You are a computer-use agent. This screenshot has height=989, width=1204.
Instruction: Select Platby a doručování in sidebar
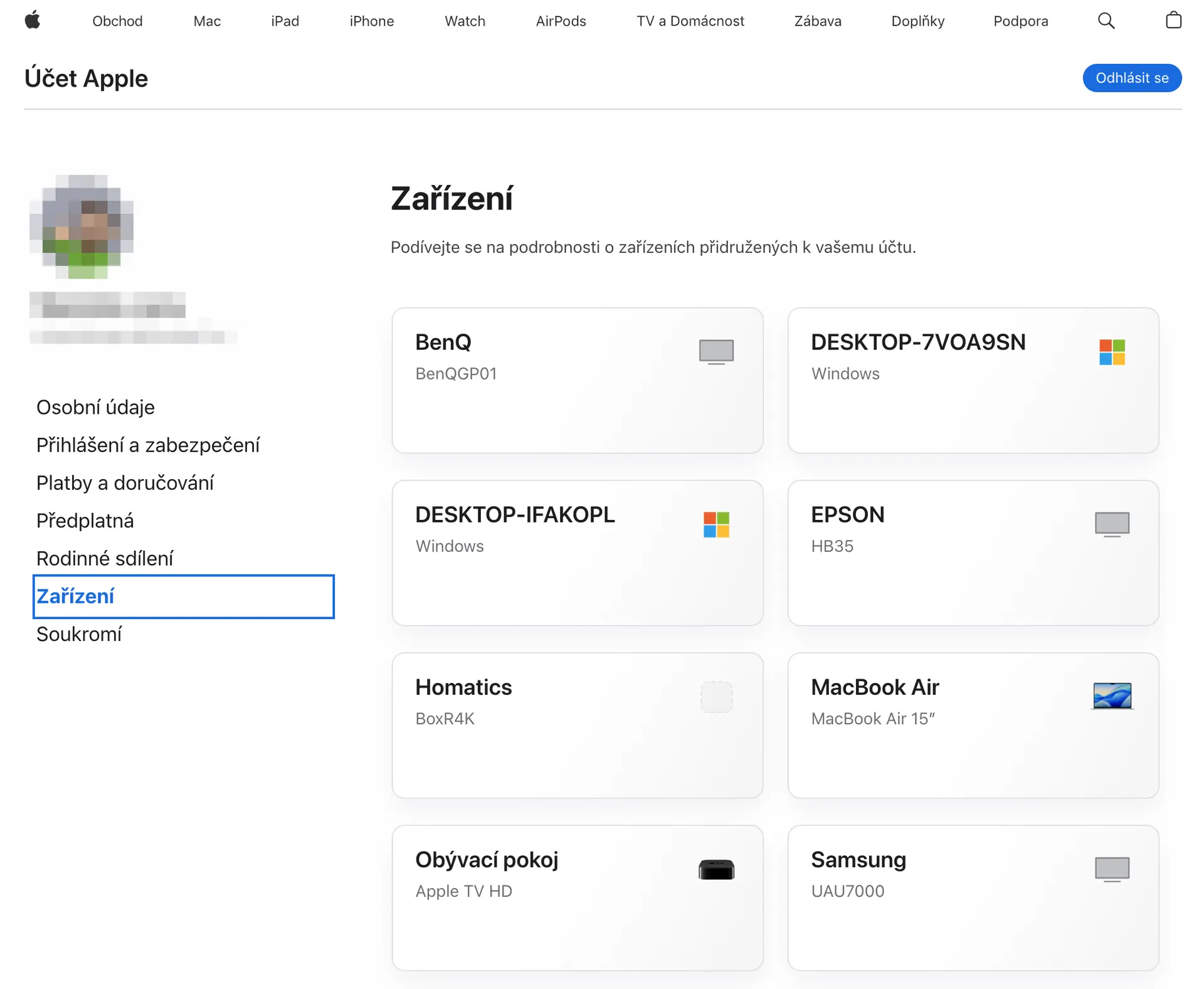click(125, 483)
